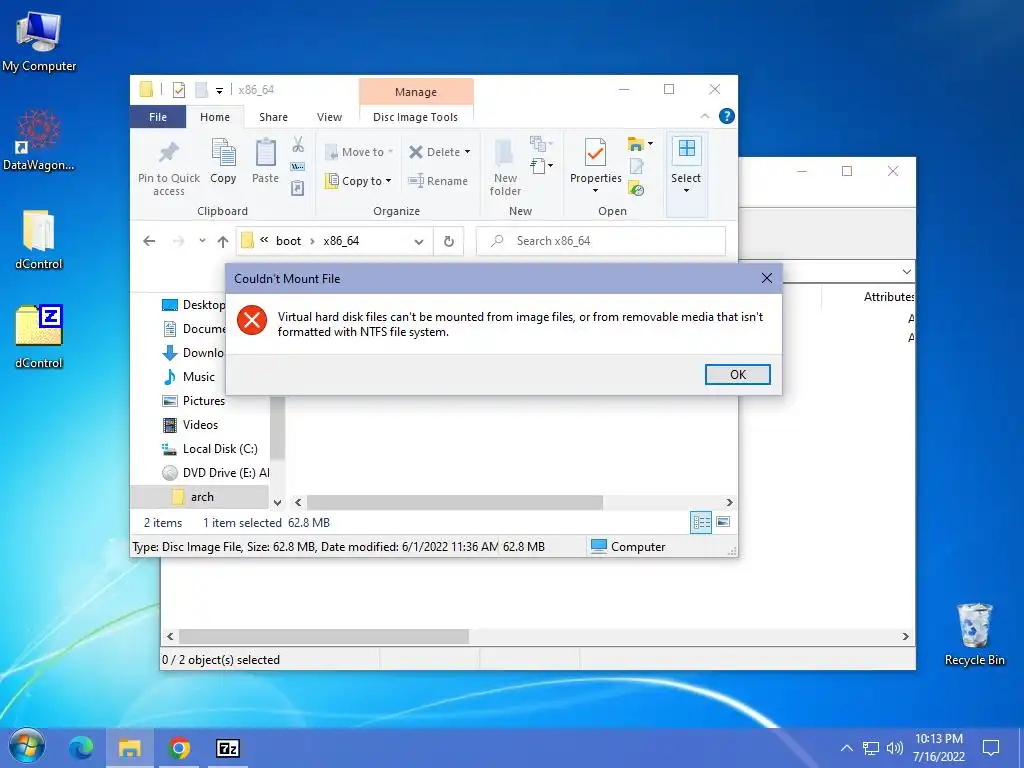Open the Disc Image Tools tab

tap(415, 117)
